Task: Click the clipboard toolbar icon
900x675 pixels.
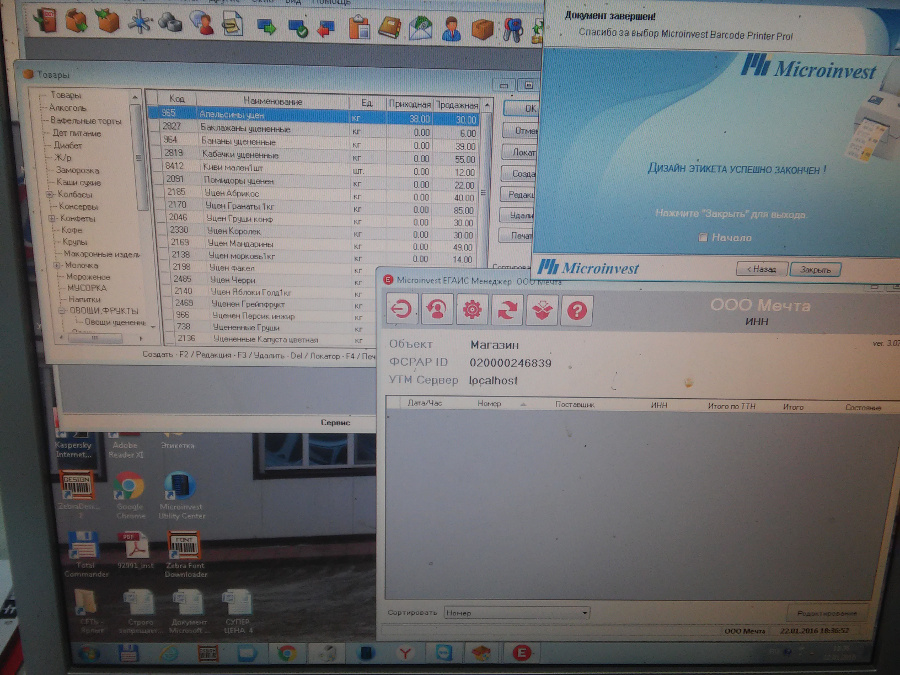Action: coord(360,28)
